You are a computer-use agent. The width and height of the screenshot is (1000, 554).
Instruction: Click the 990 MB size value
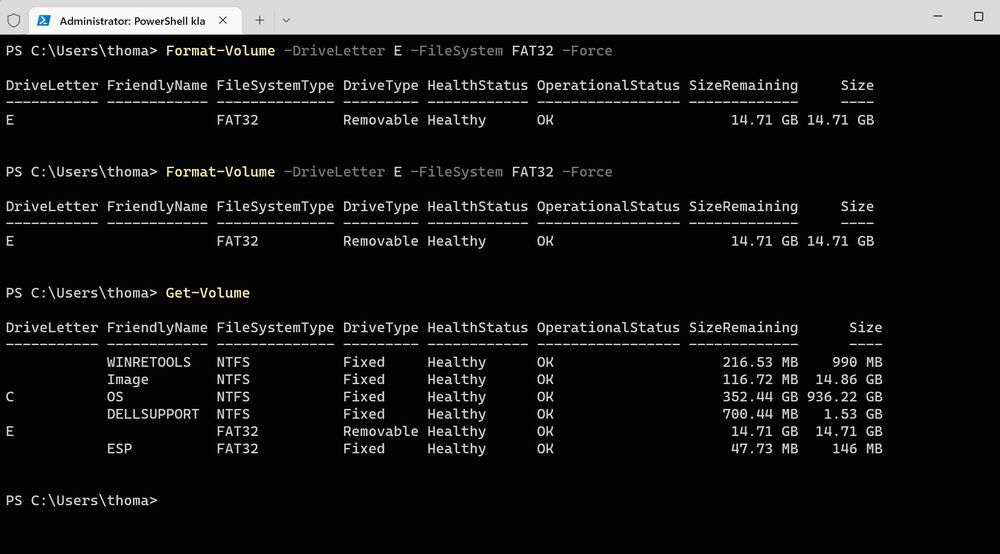click(857, 362)
